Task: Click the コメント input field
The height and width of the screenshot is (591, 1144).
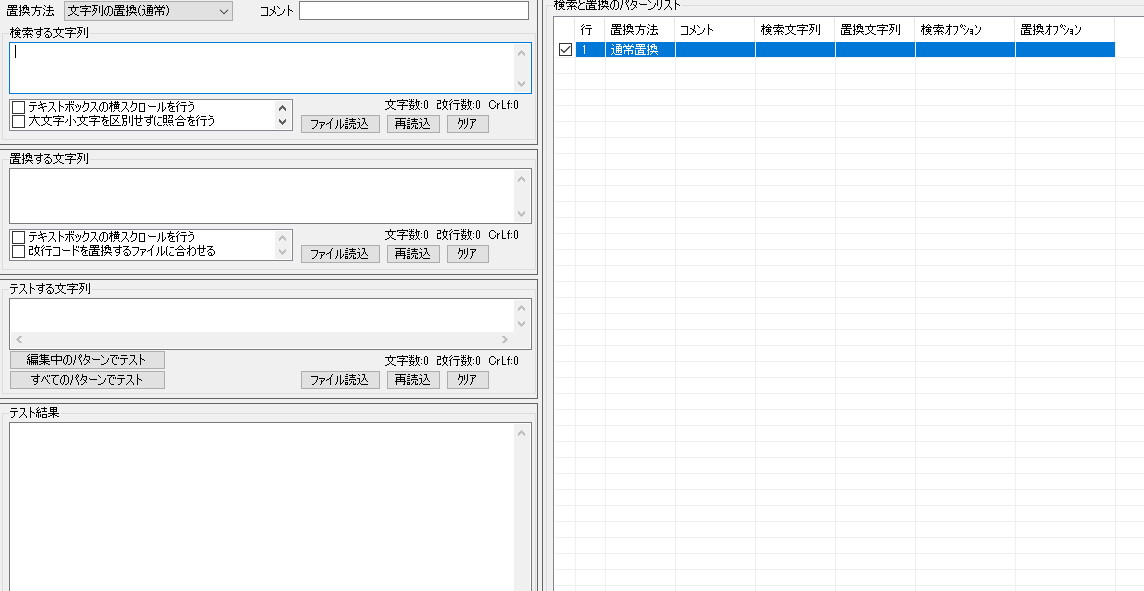Action: [x=413, y=11]
